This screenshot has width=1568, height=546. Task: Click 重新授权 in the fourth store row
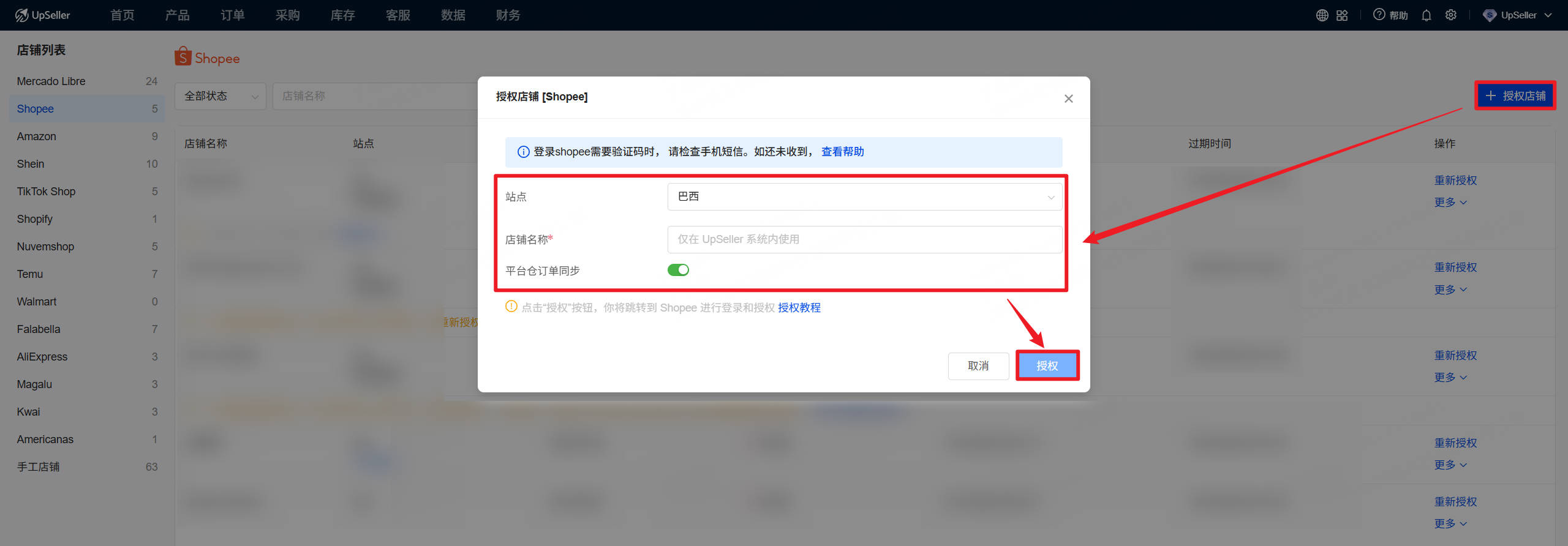(x=1456, y=443)
